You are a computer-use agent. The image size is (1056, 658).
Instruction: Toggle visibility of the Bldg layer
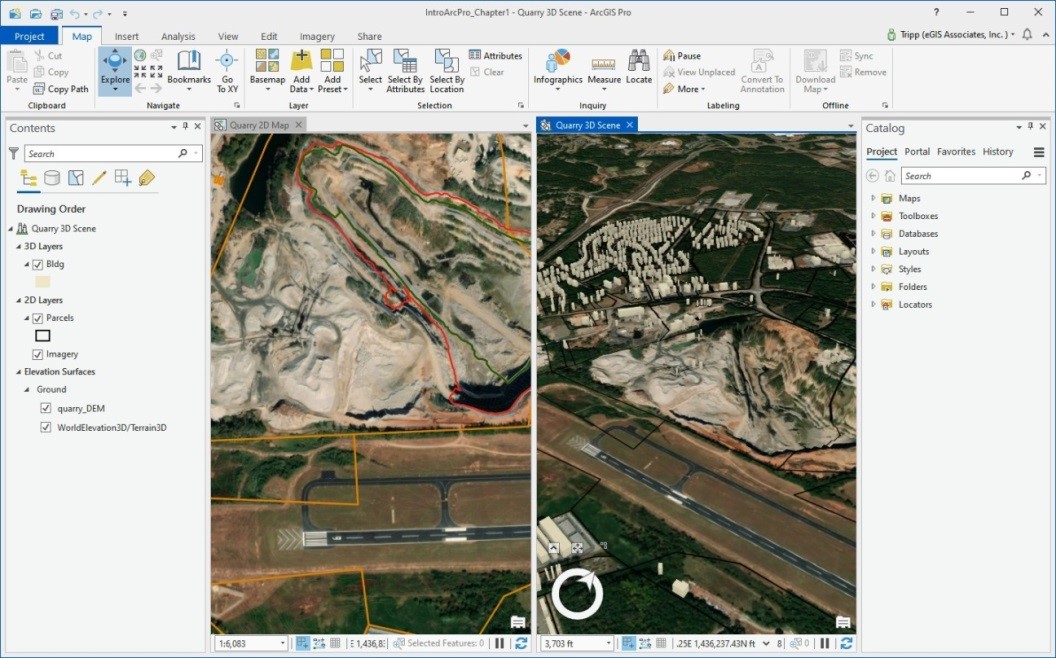point(38,264)
